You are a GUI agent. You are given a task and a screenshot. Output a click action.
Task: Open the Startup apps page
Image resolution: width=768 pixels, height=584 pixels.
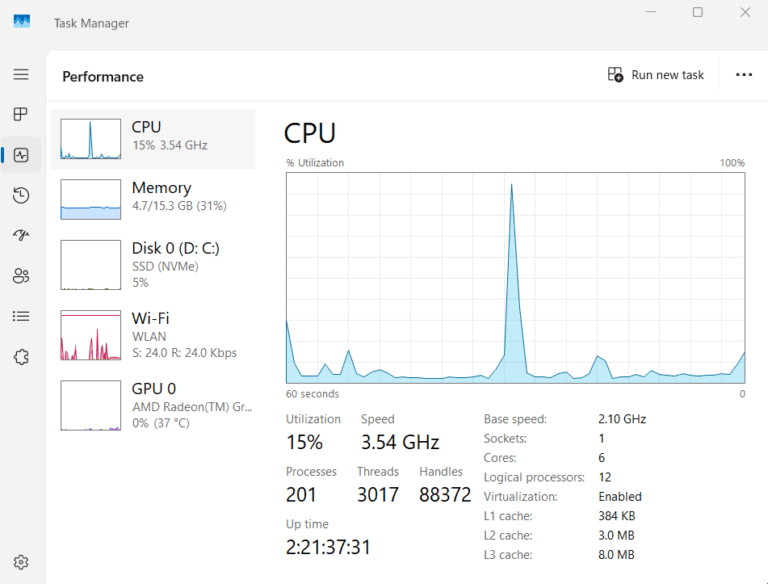[21, 235]
